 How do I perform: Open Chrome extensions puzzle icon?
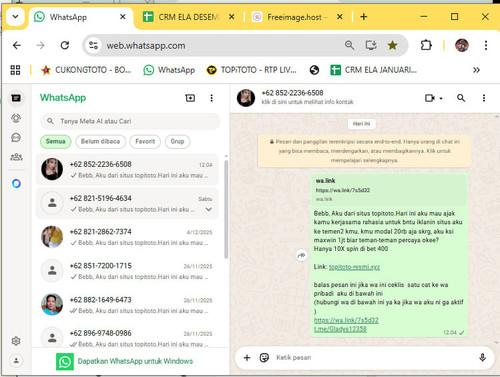click(x=426, y=45)
